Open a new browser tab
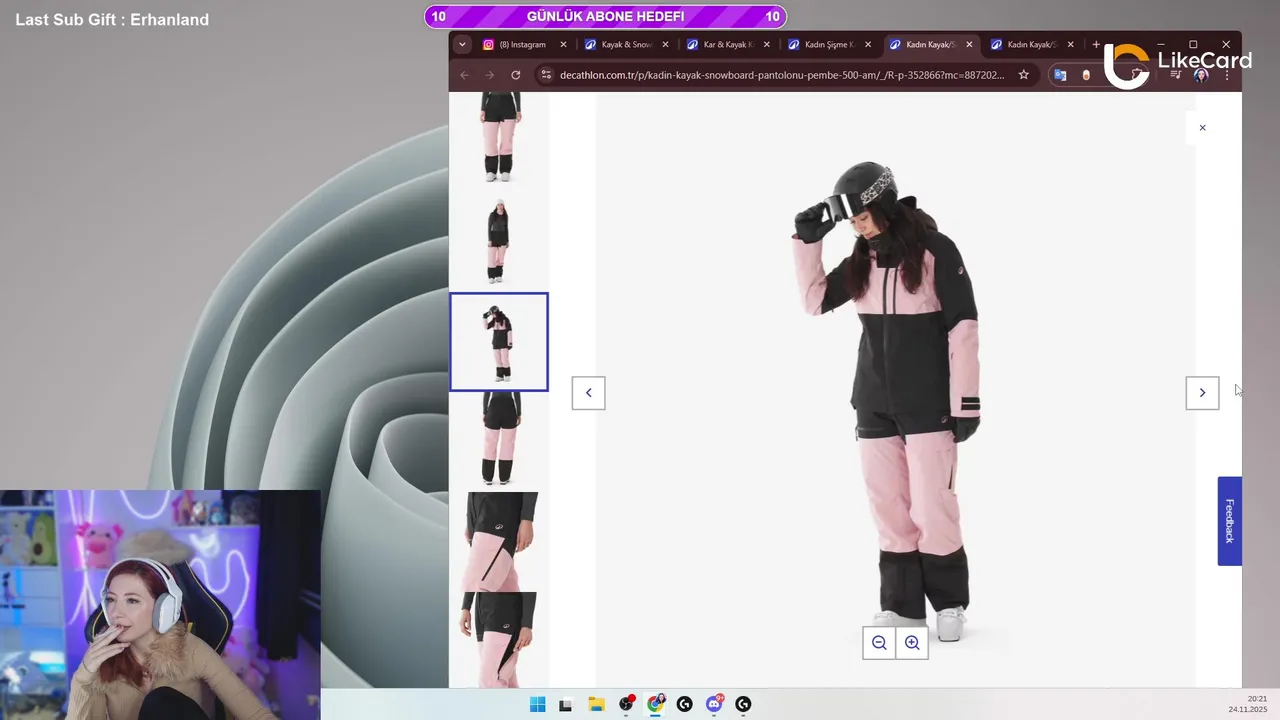 [1096, 44]
